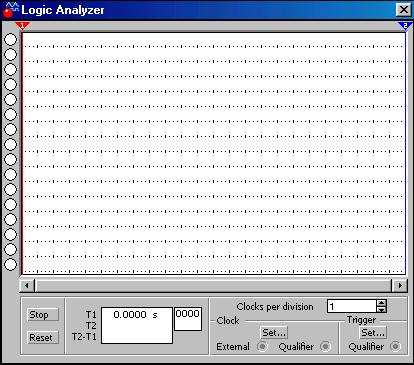Select the Clock Qualifier indicator
This screenshot has height=365, width=414.
tap(325, 347)
